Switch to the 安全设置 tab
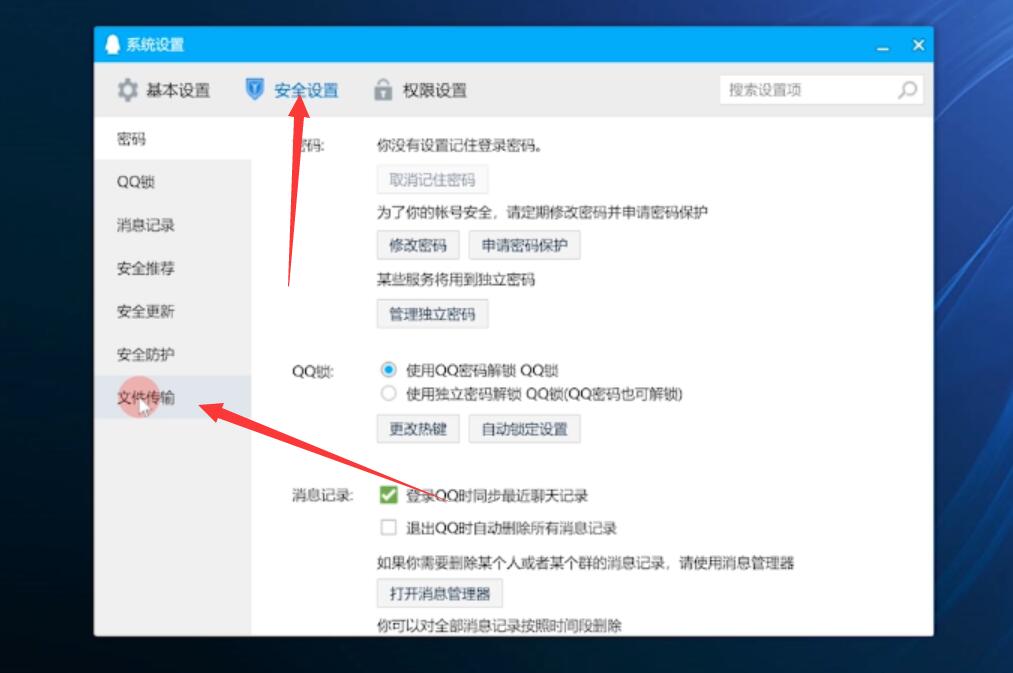 click(292, 90)
